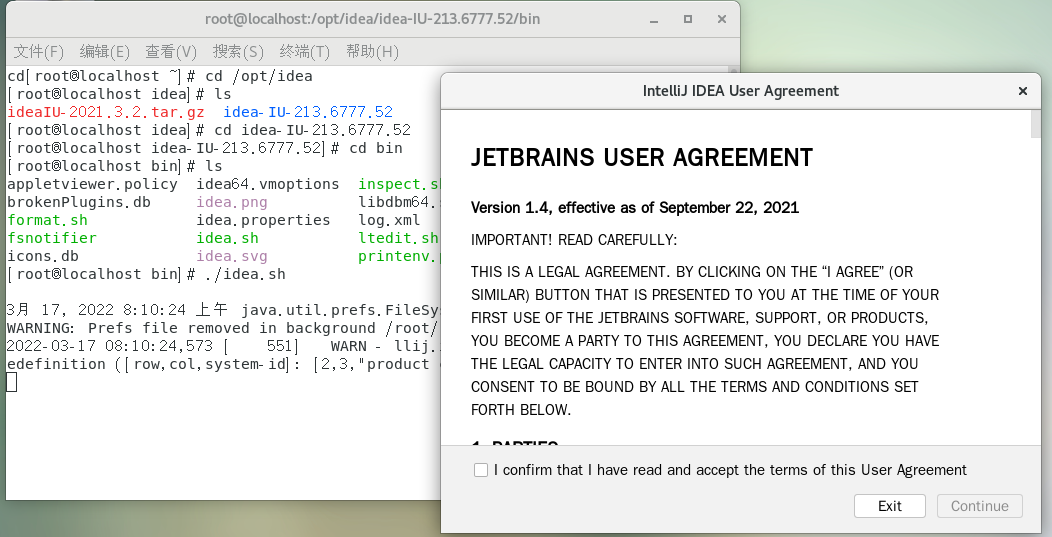The width and height of the screenshot is (1052, 537).
Task: Close the IntelliJ IDEA User Agreement dialog
Action: pos(1022,91)
